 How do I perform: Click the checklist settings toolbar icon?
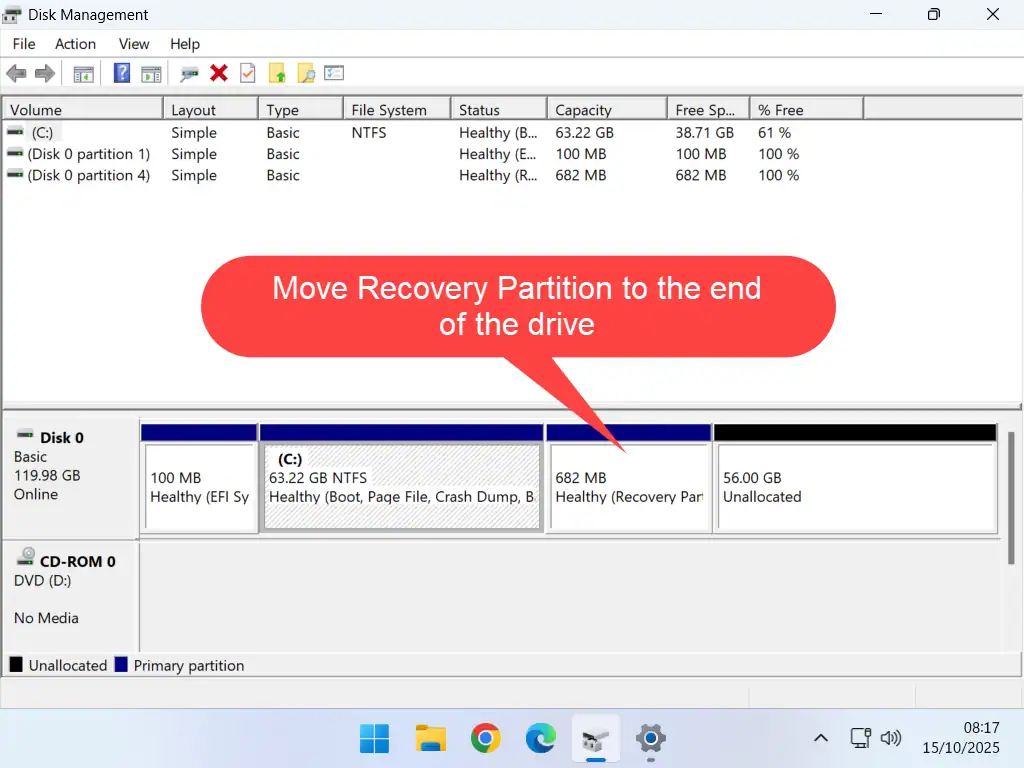point(334,73)
